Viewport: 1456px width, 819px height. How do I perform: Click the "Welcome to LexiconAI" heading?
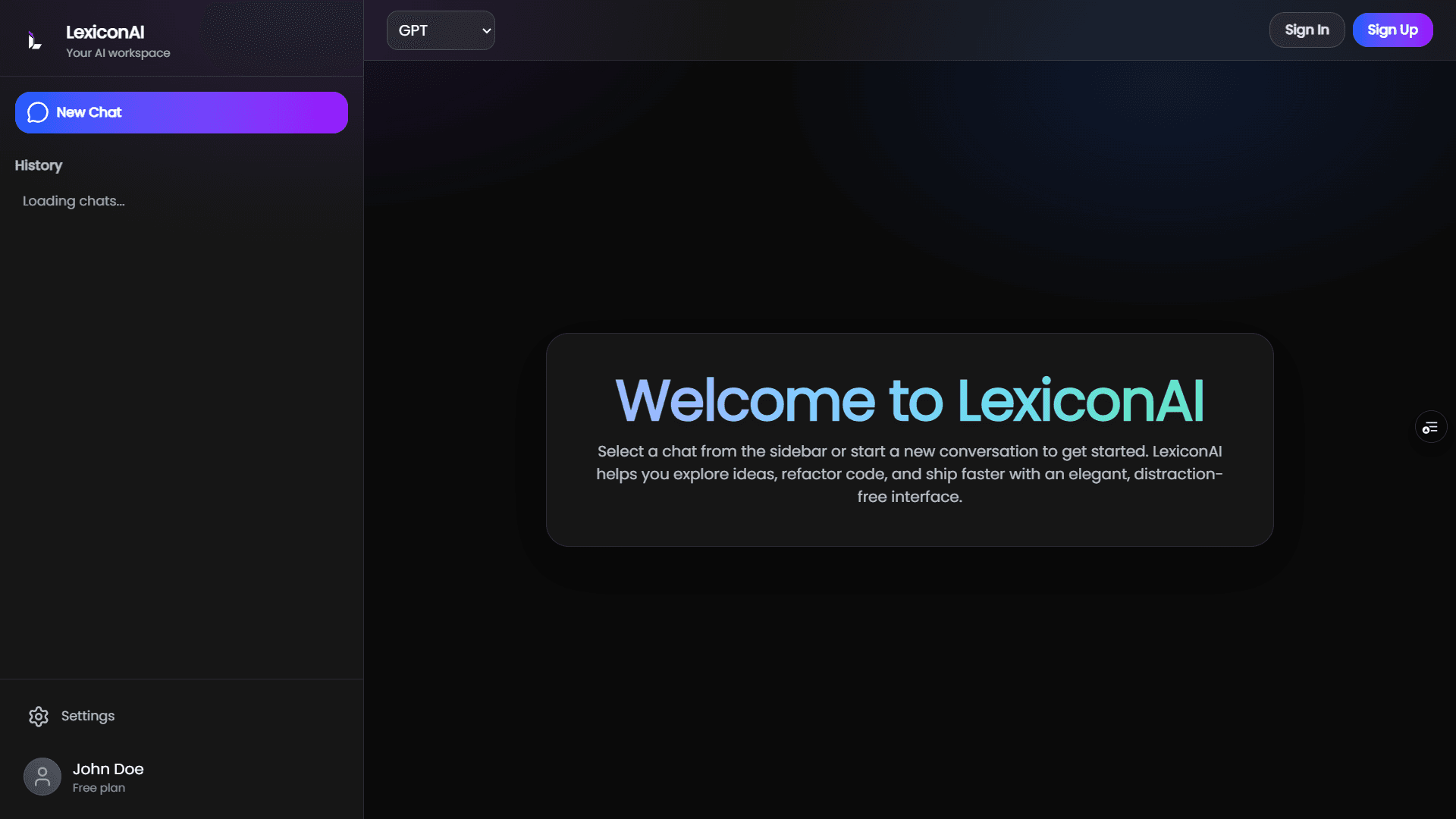tap(910, 400)
